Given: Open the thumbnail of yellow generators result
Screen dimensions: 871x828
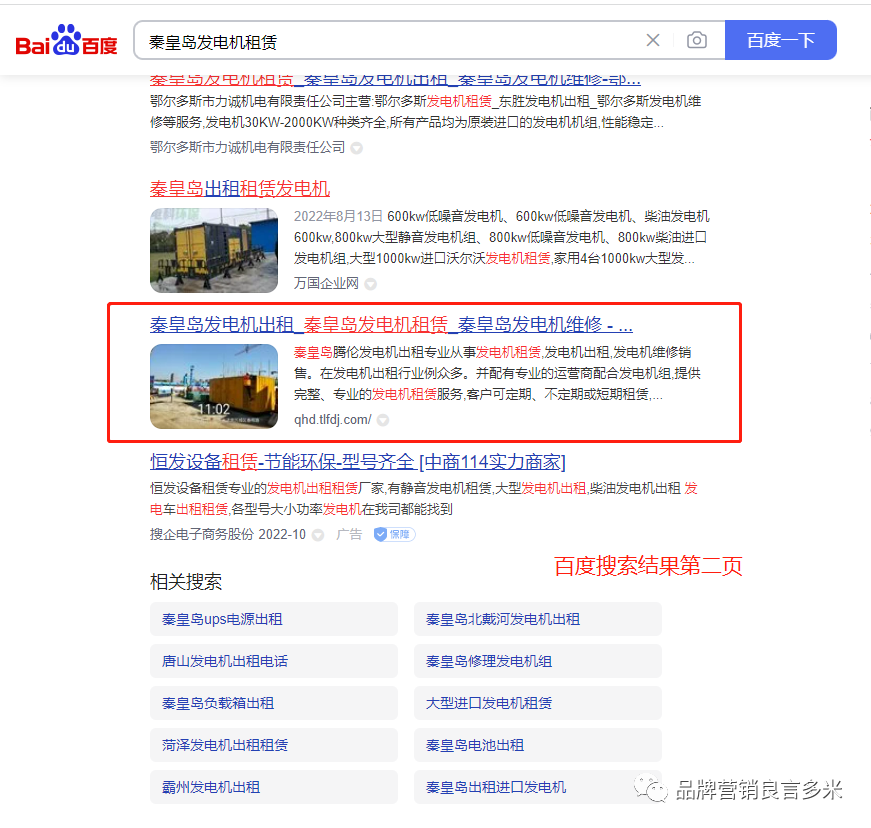Looking at the screenshot, I should tap(214, 250).
